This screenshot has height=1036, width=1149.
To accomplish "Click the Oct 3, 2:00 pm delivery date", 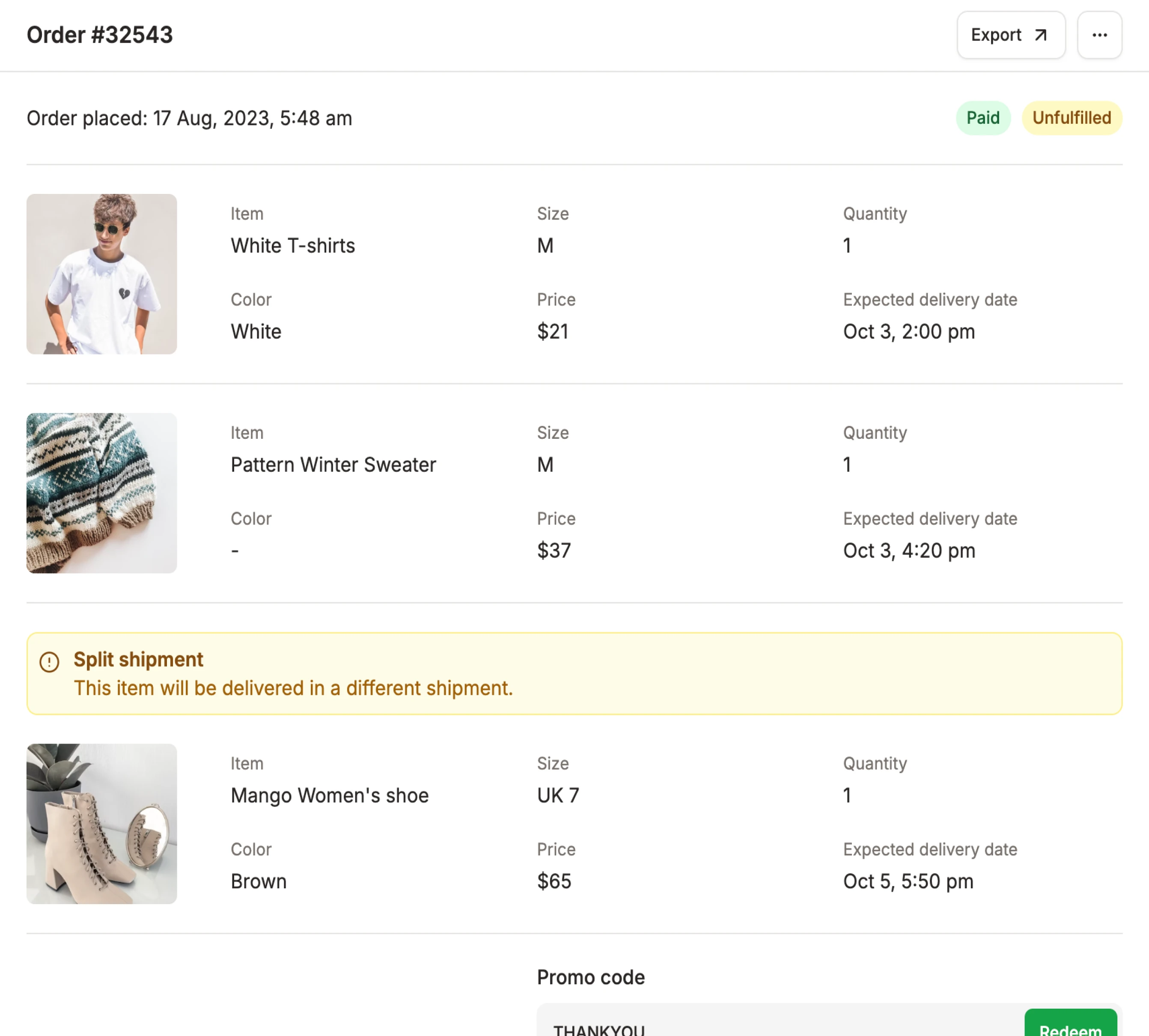I will [908, 332].
